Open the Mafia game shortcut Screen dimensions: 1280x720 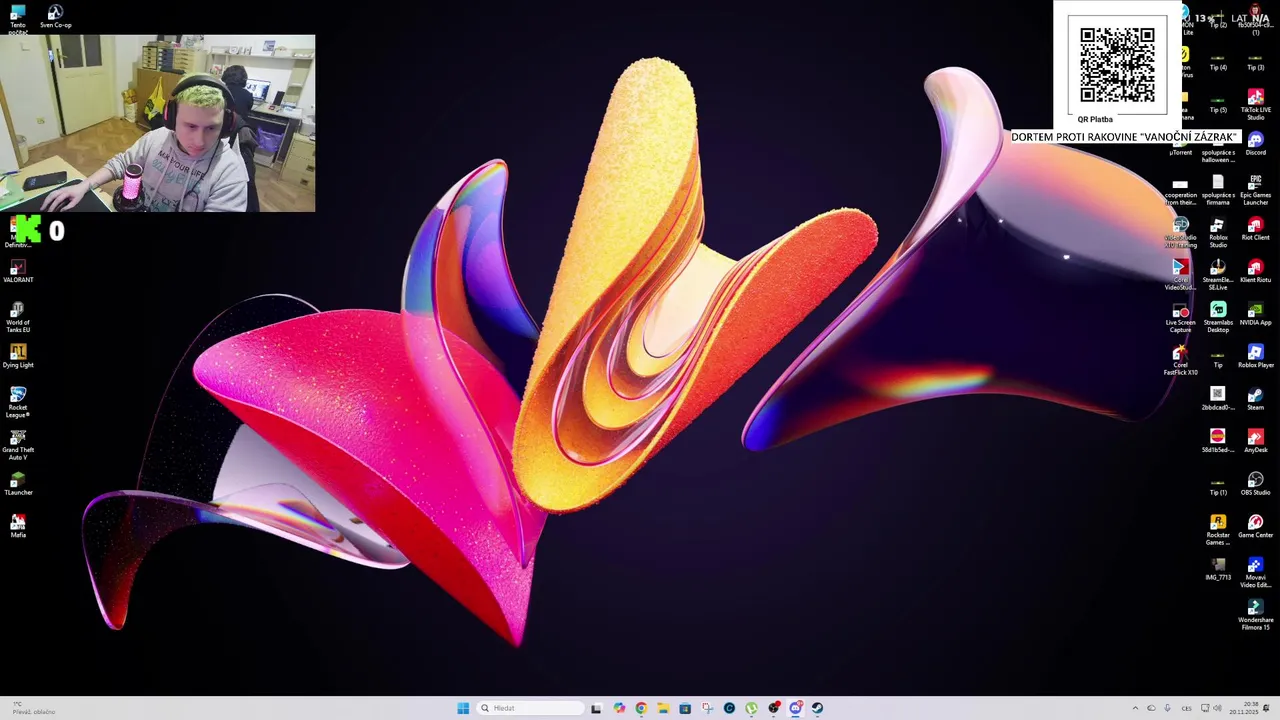coord(18,526)
